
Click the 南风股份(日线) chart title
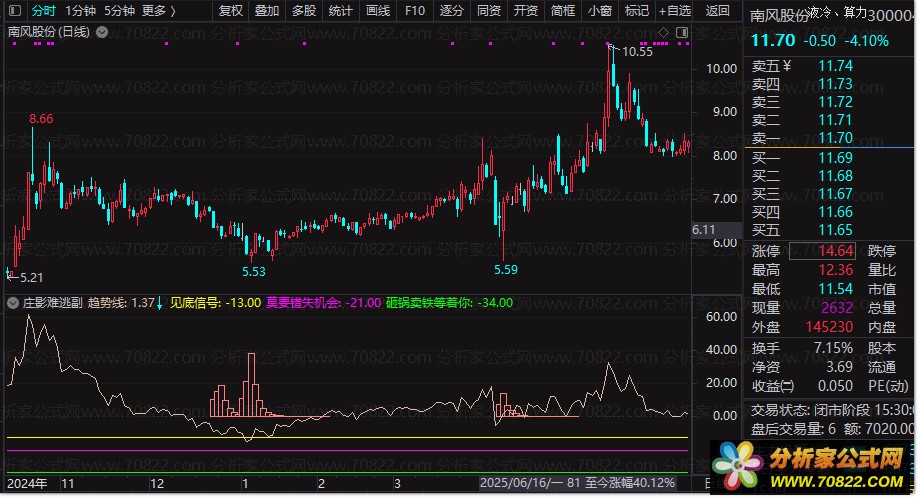[x=49, y=32]
